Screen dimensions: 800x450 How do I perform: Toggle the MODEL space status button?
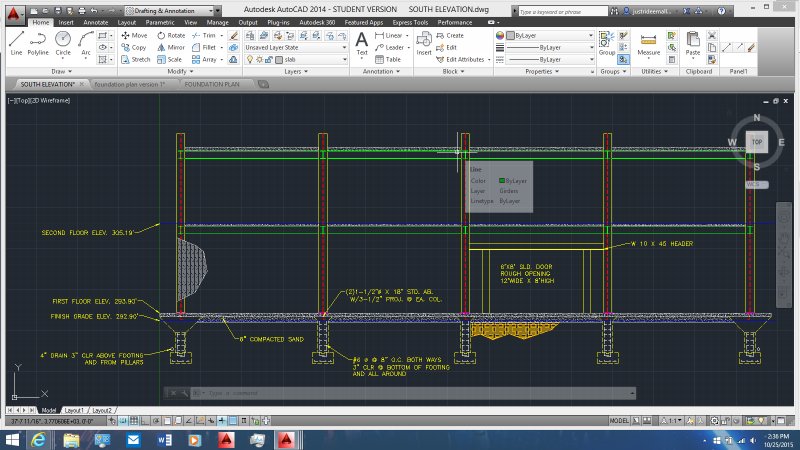(x=619, y=421)
